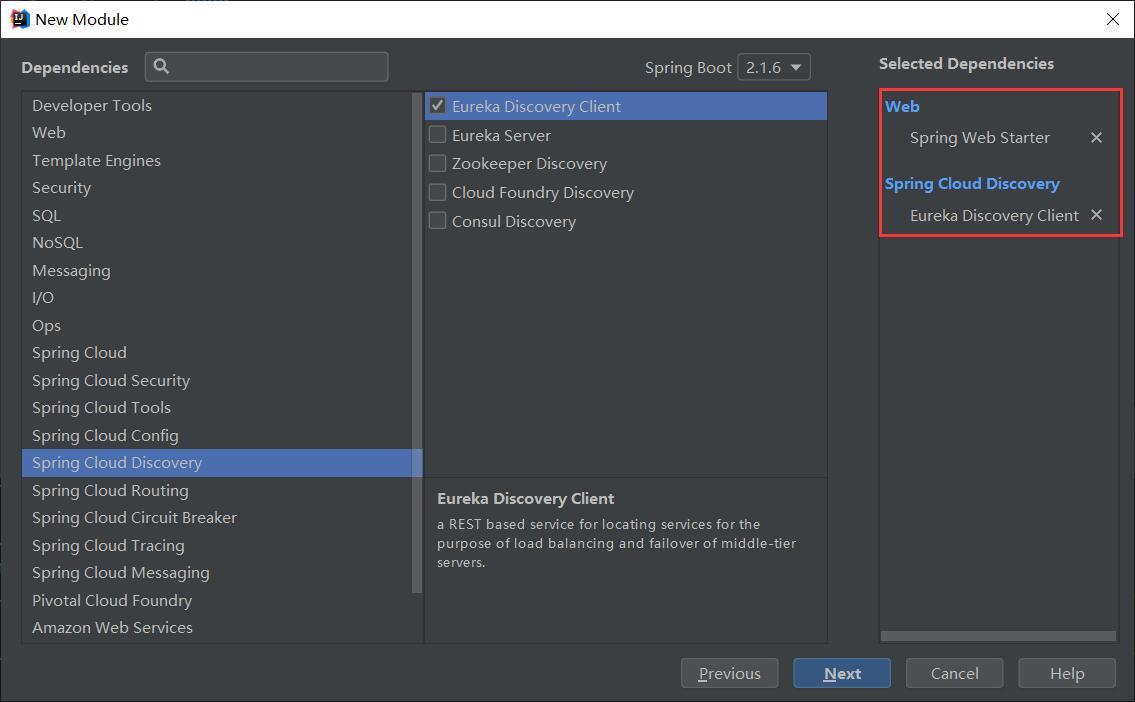Remove Spring Web Starter from selected dependencies
Viewport: 1135px width, 702px height.
coord(1096,138)
